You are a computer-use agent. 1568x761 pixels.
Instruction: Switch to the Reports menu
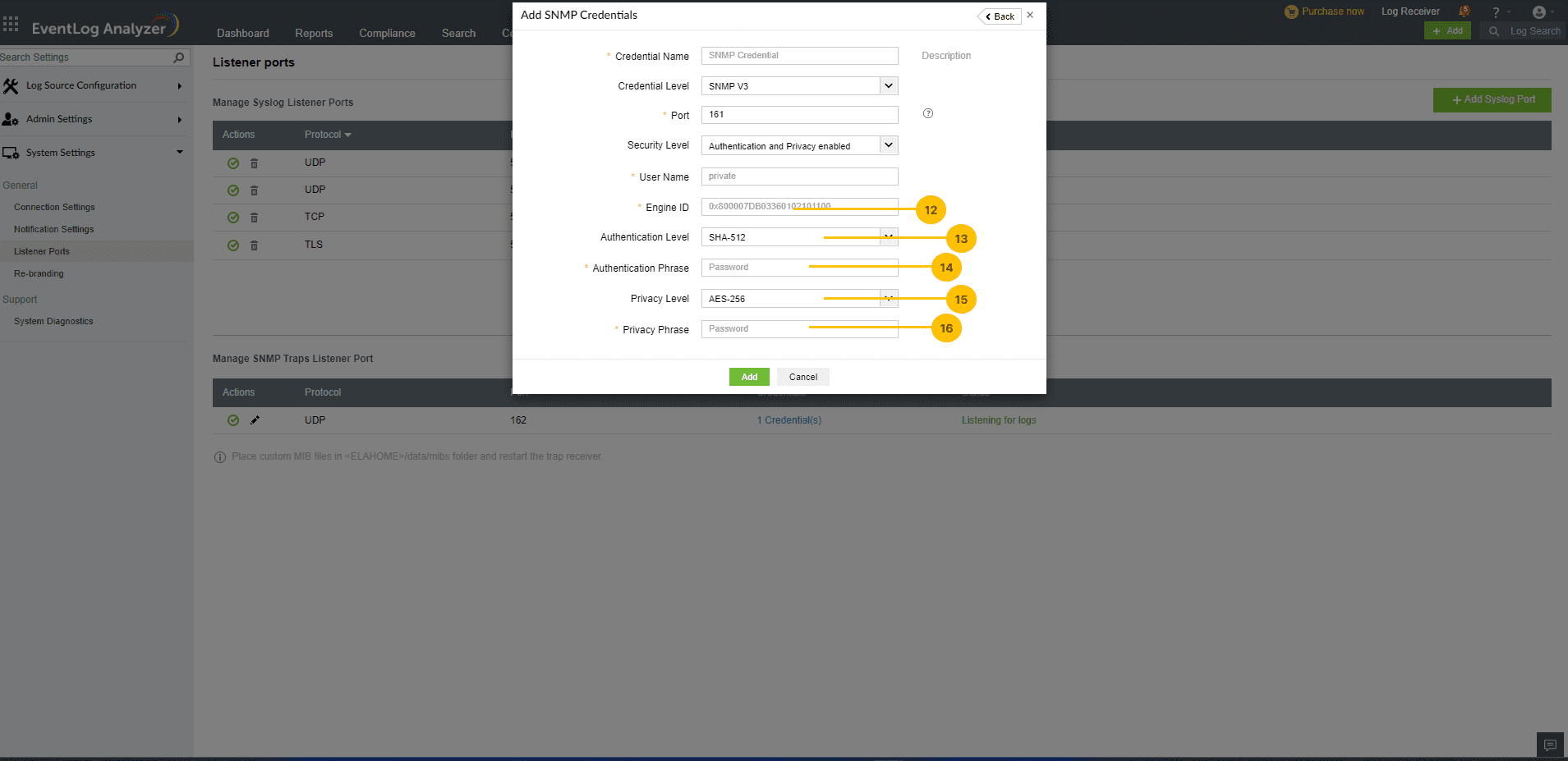314,33
